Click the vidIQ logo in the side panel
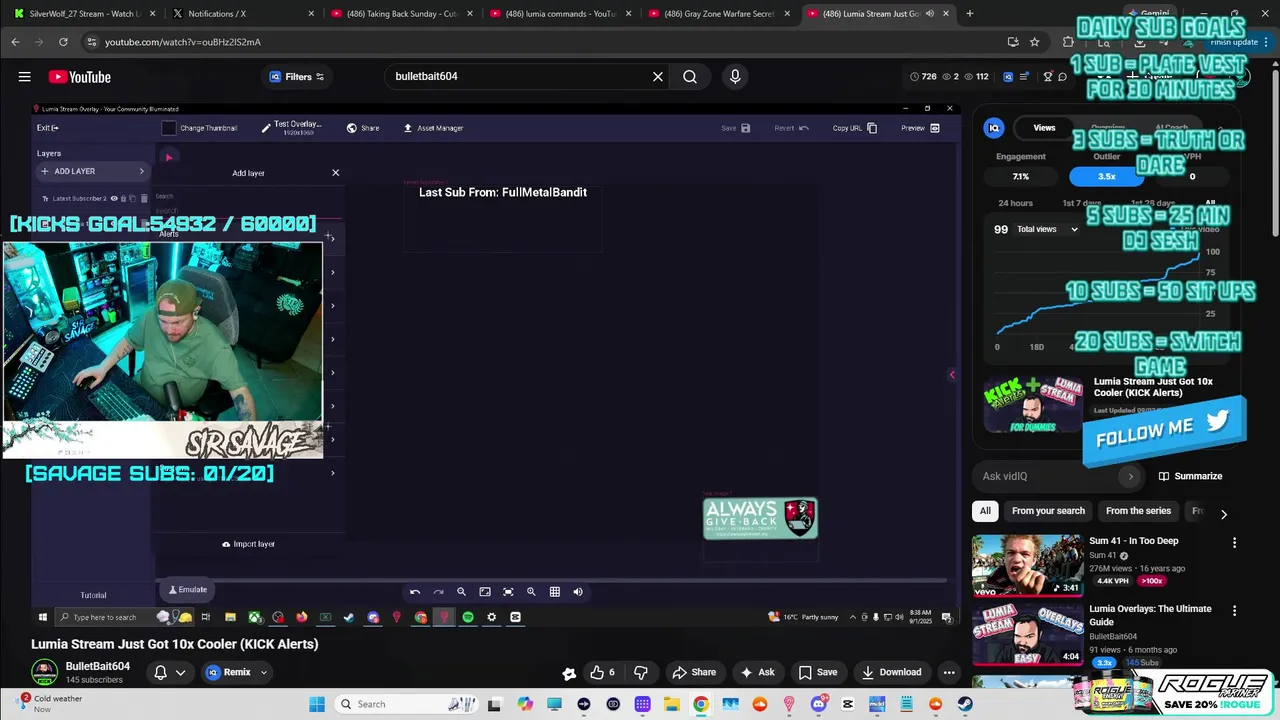Viewport: 1280px width, 720px height. point(994,128)
